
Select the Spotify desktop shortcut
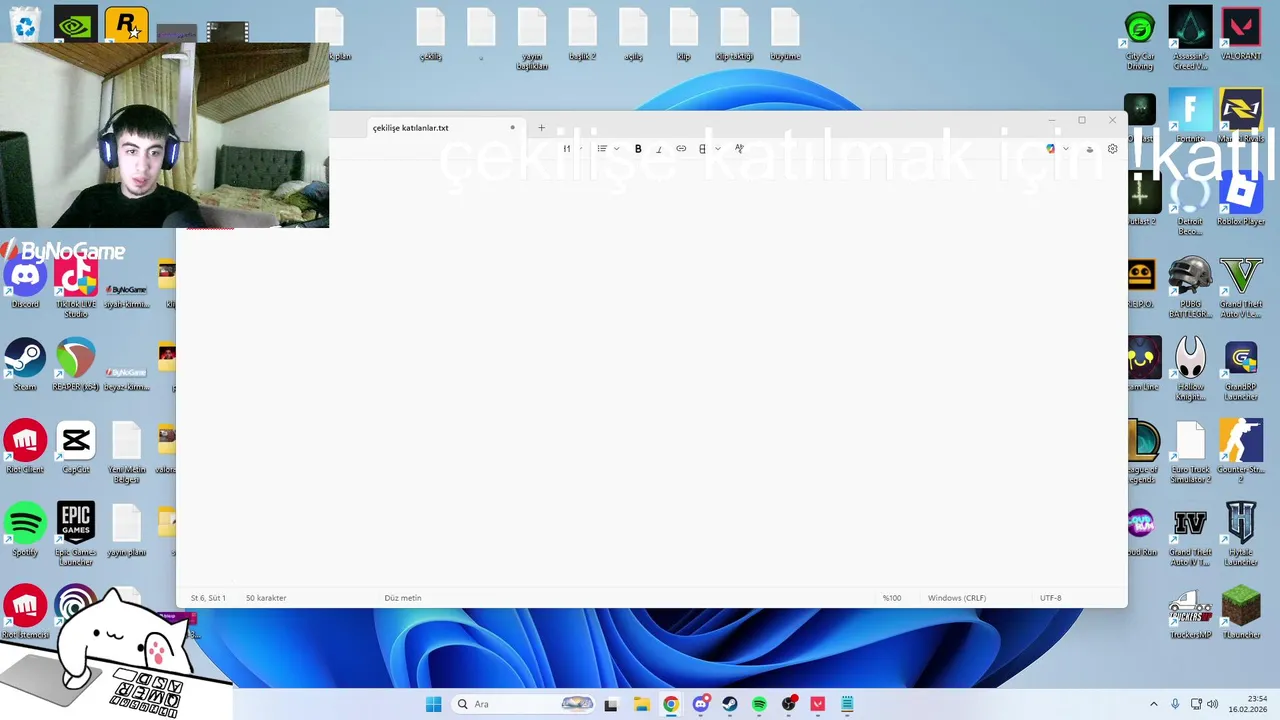tap(25, 530)
